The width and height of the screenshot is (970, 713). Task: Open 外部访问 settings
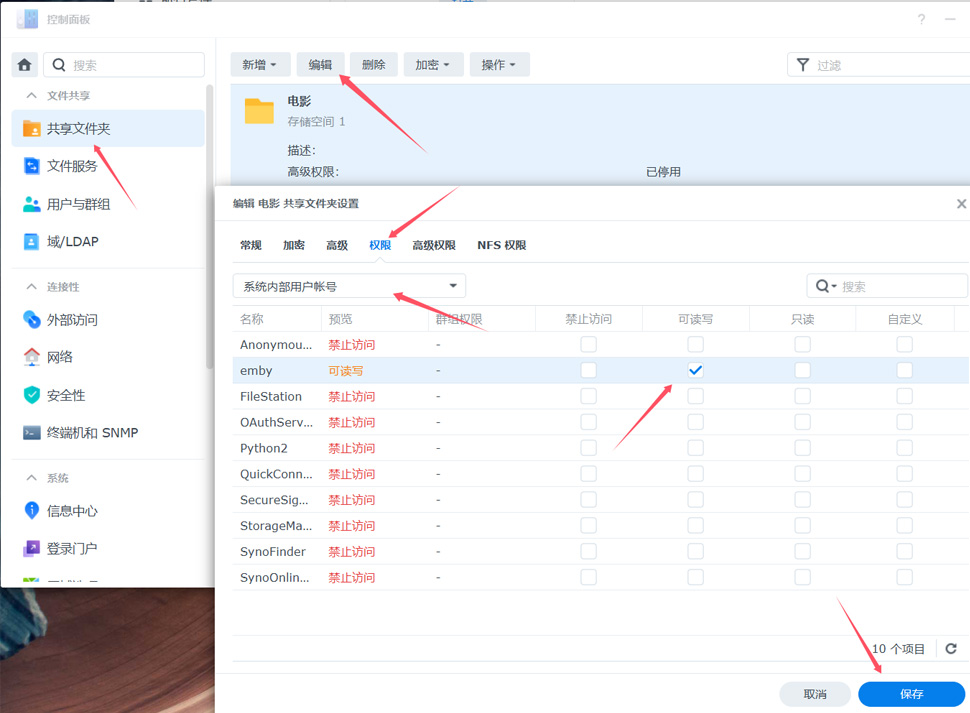72,320
